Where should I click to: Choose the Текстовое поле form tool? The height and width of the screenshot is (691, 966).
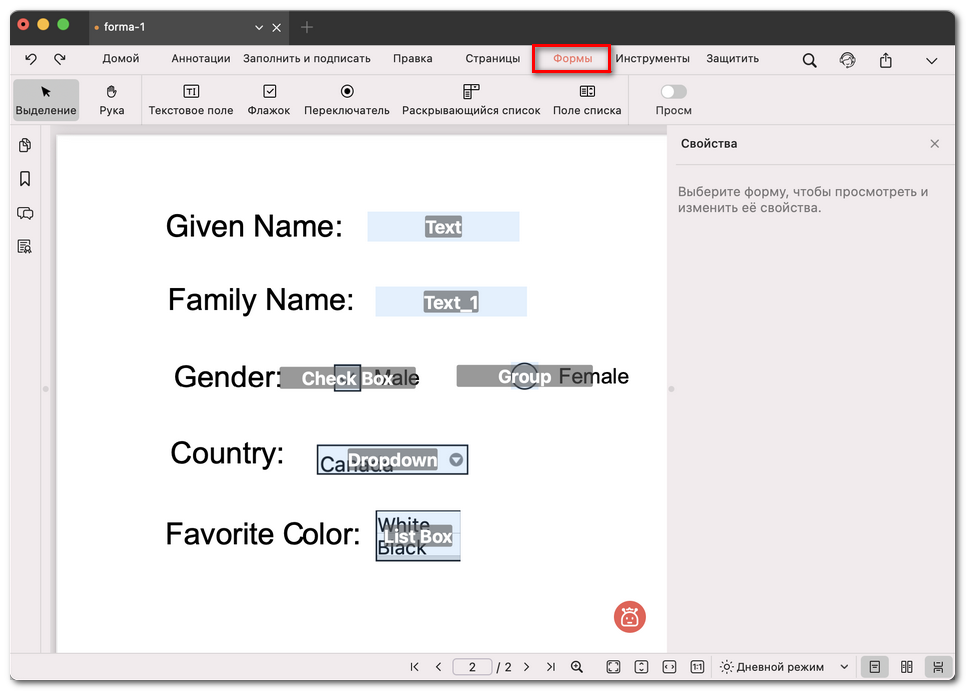[x=191, y=100]
